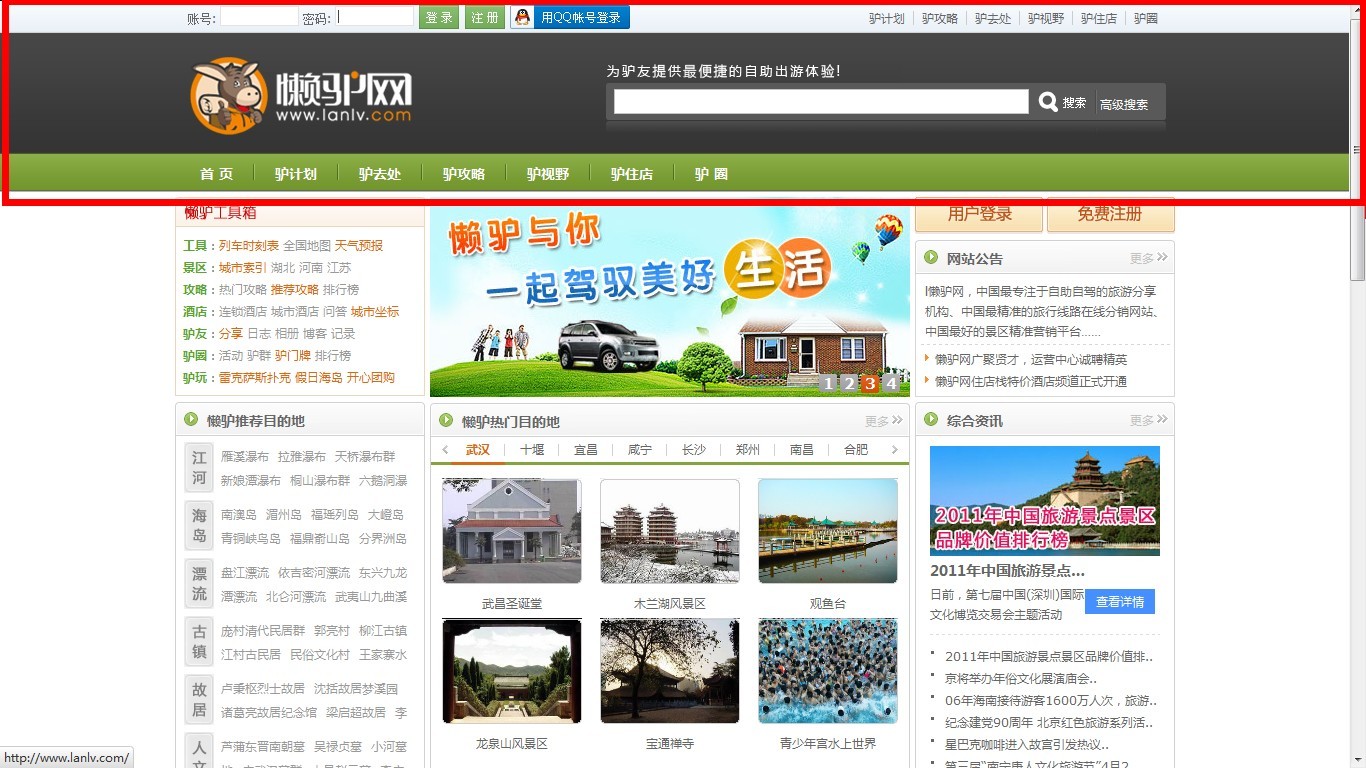The height and width of the screenshot is (768, 1366).
Task: Go to banner slide number 2
Action: (849, 383)
